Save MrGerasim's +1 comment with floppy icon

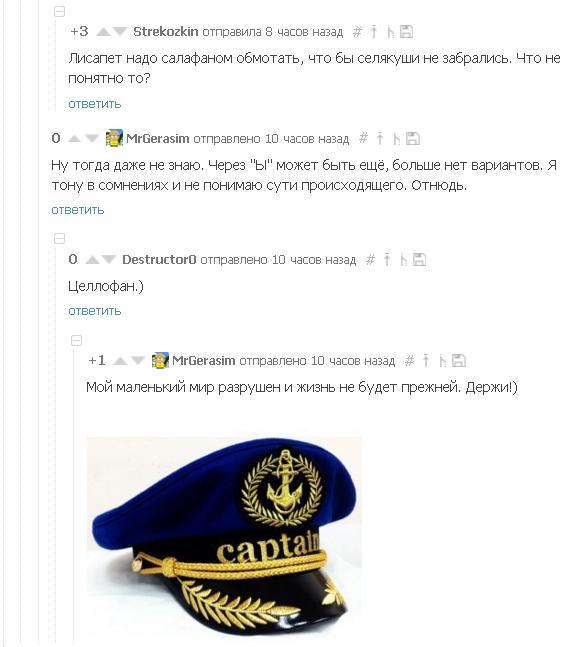click(x=459, y=361)
